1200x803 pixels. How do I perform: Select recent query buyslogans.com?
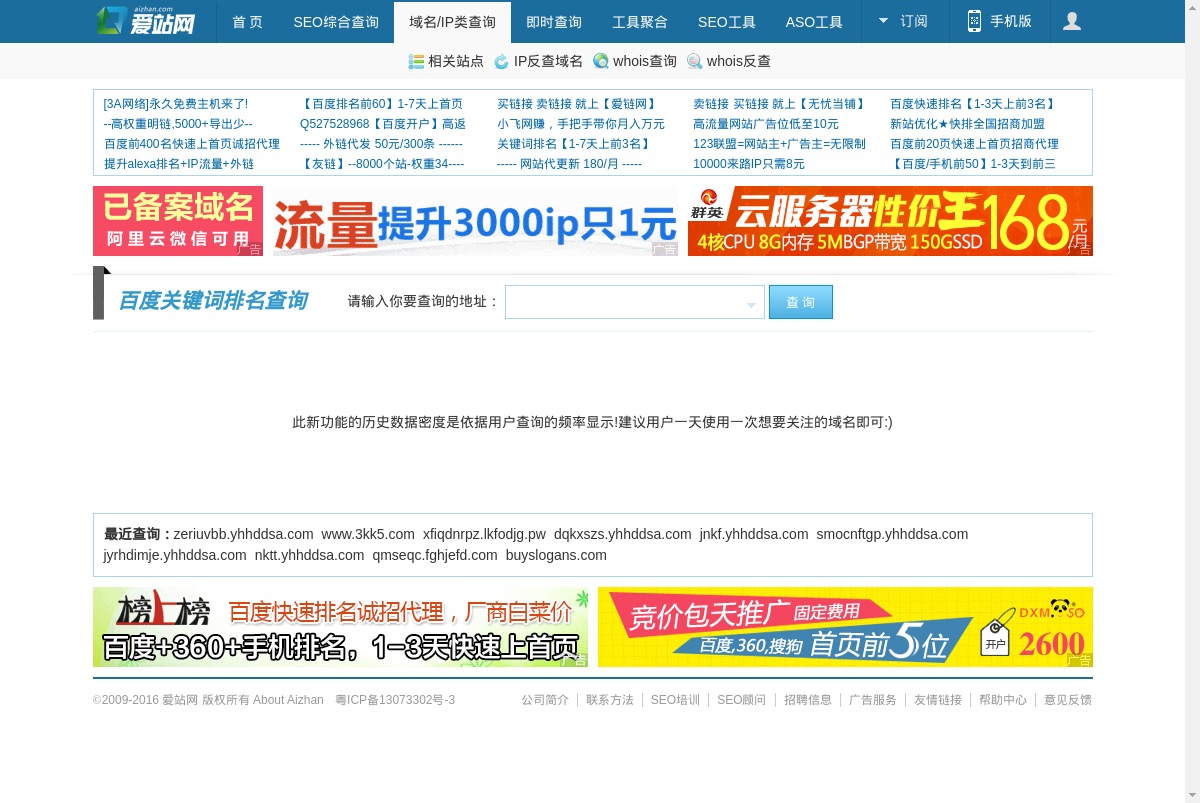pos(556,555)
